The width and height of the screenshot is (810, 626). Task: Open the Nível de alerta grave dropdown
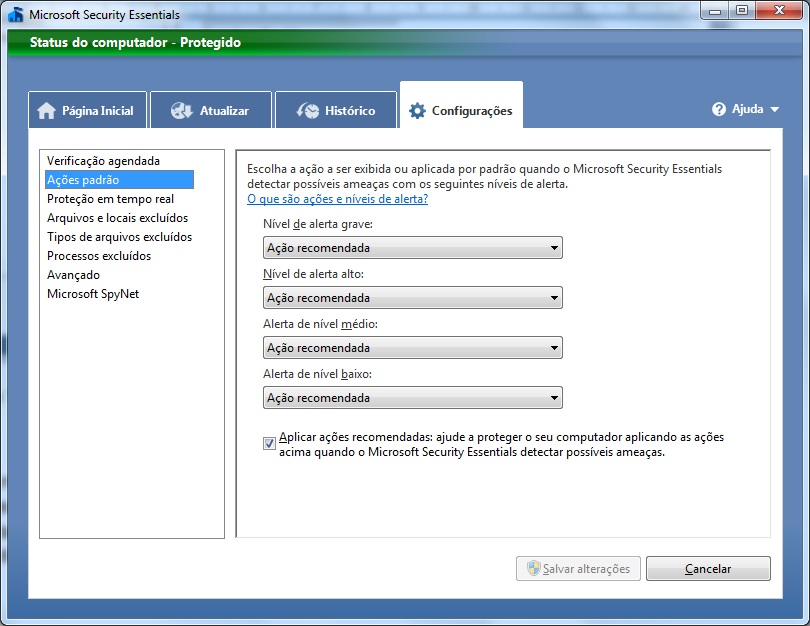[412, 248]
